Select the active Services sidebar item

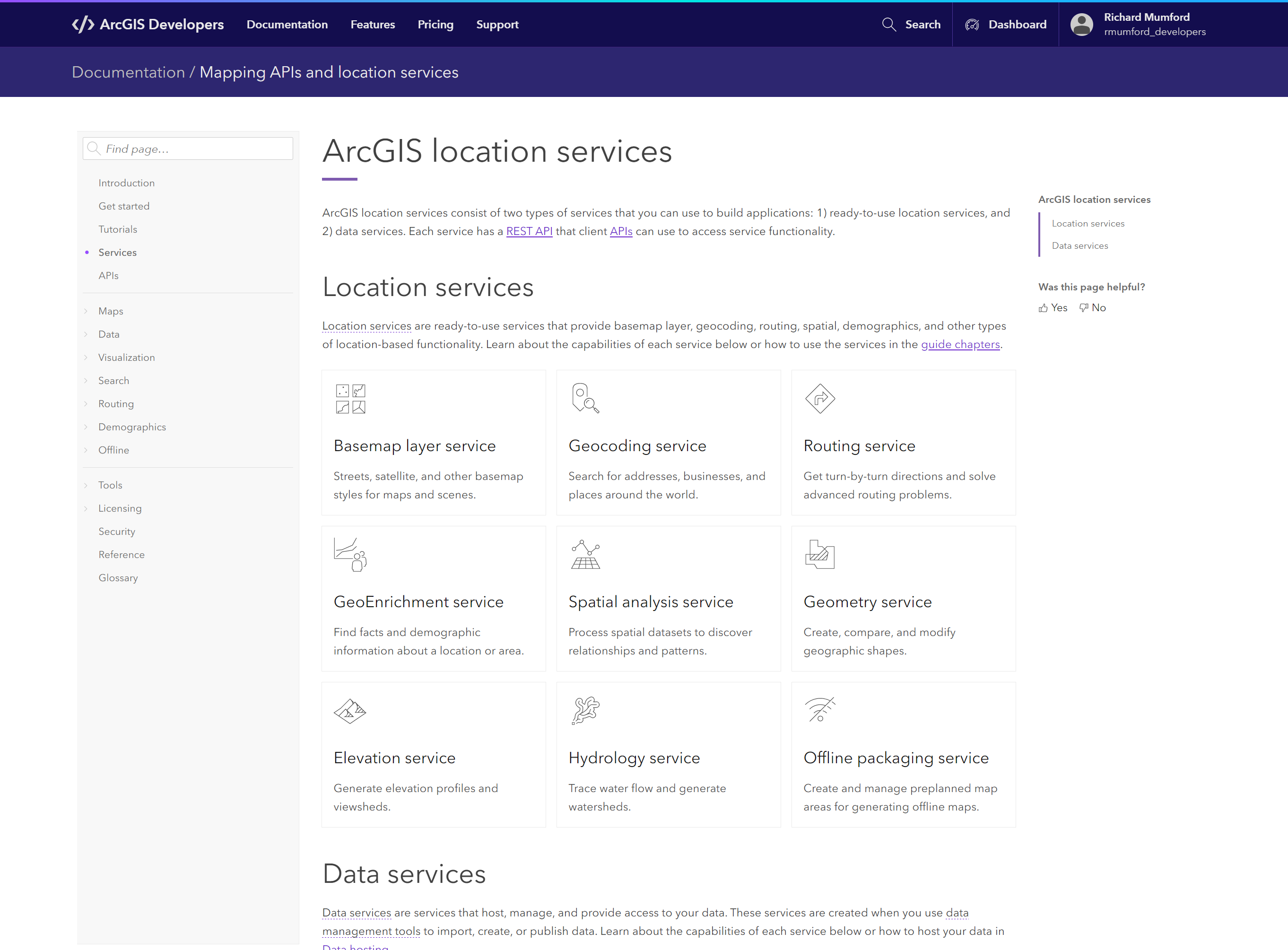pyautogui.click(x=117, y=253)
